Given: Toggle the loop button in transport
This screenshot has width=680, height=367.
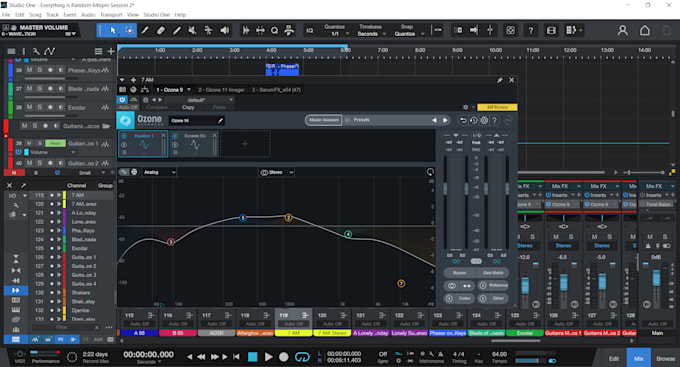Looking at the screenshot, I should click(x=302, y=357).
